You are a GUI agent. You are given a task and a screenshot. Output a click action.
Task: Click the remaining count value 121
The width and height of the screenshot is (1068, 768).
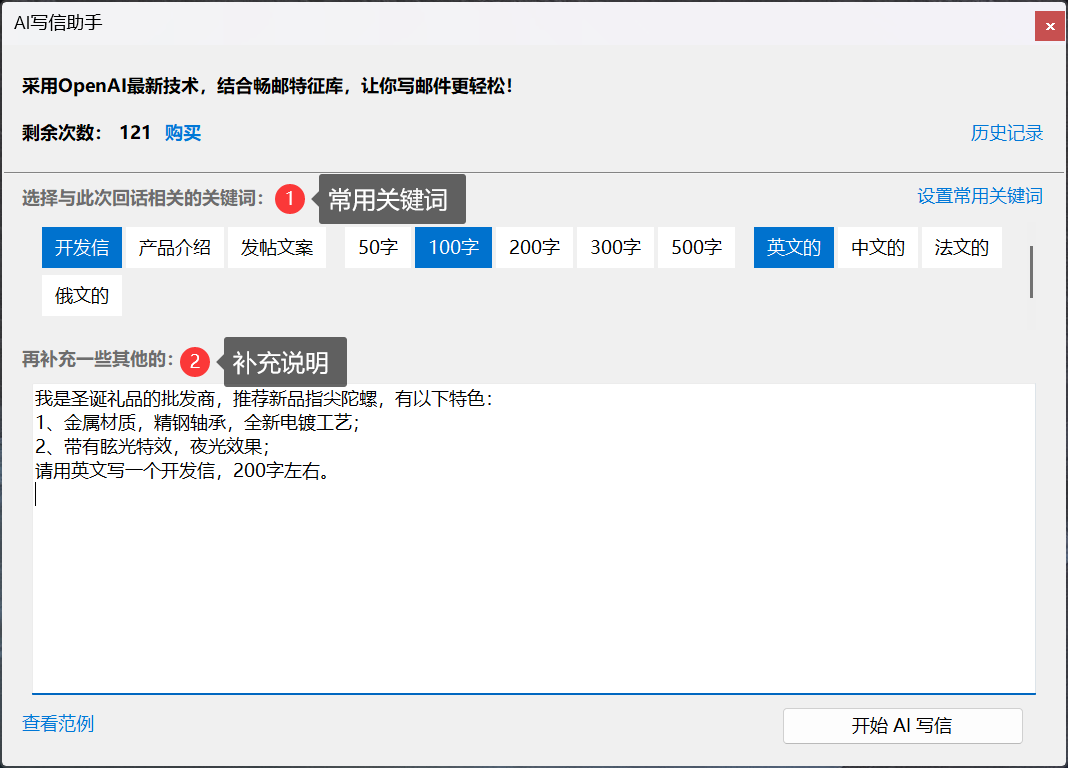tap(135, 133)
